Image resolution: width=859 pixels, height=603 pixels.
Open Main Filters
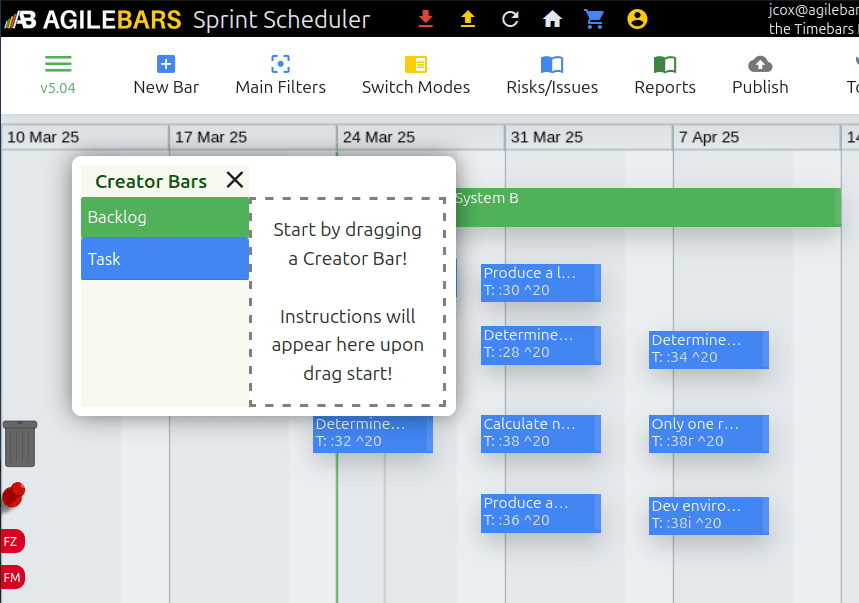coord(280,75)
